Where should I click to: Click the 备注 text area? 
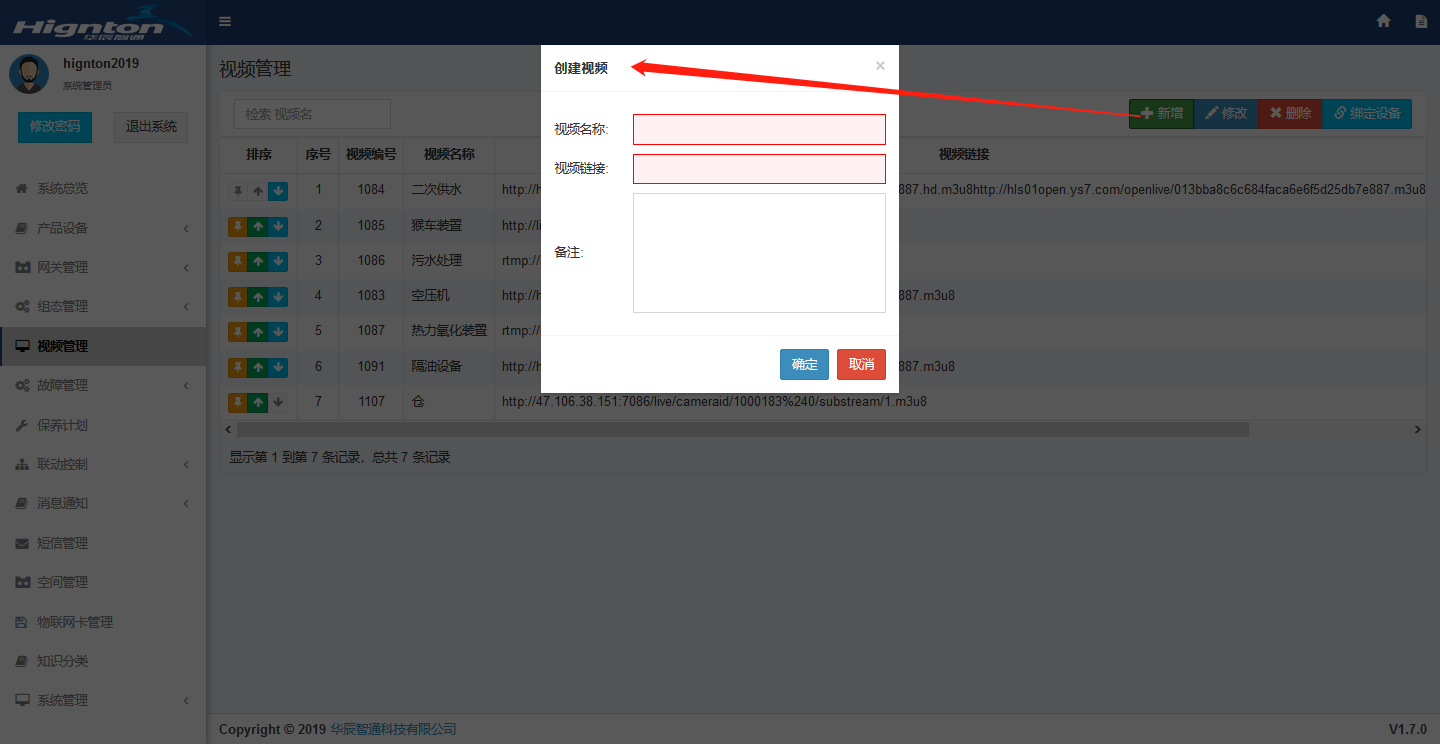point(759,253)
